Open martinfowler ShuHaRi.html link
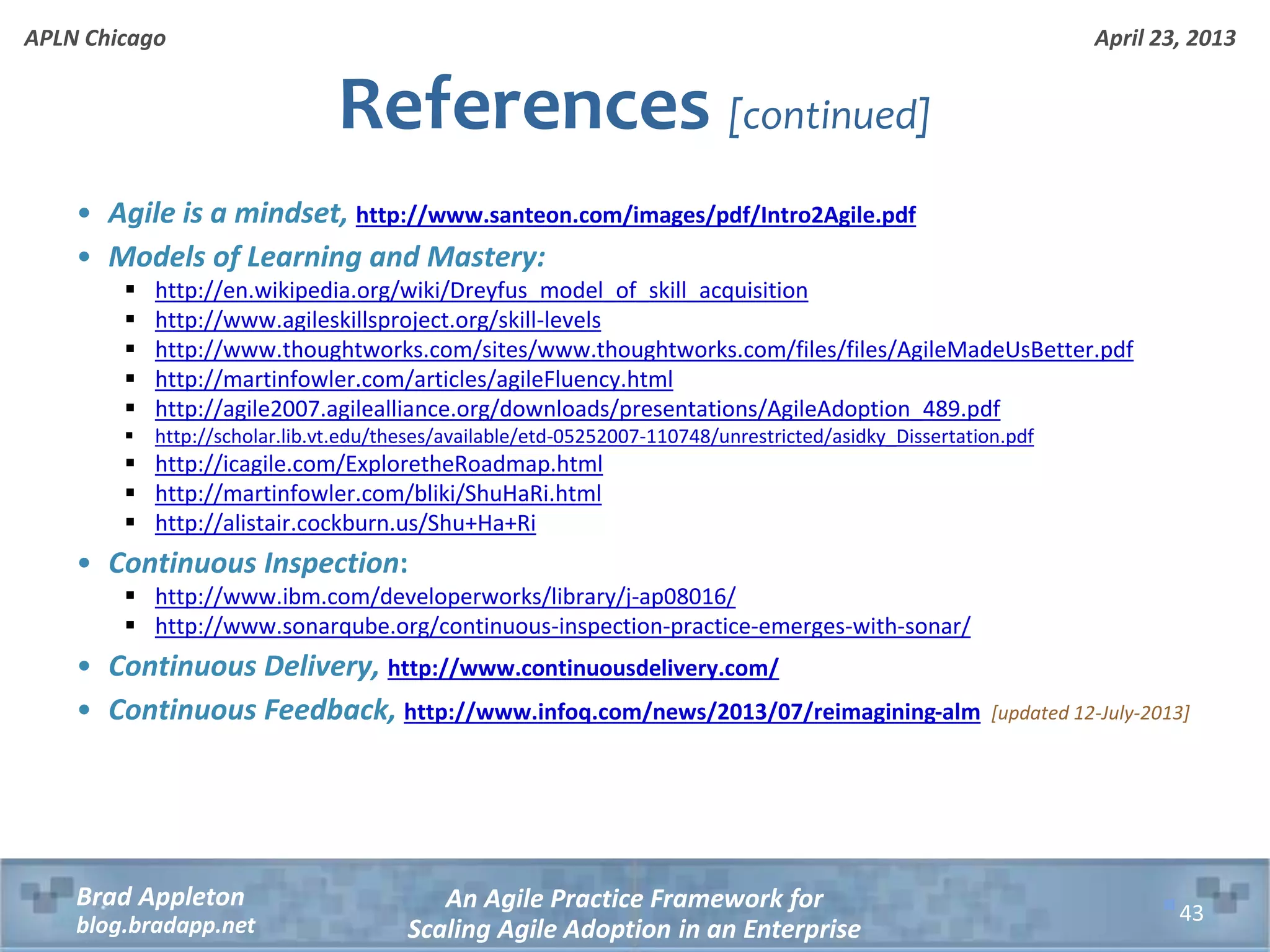The height and width of the screenshot is (952, 1270). [378, 494]
